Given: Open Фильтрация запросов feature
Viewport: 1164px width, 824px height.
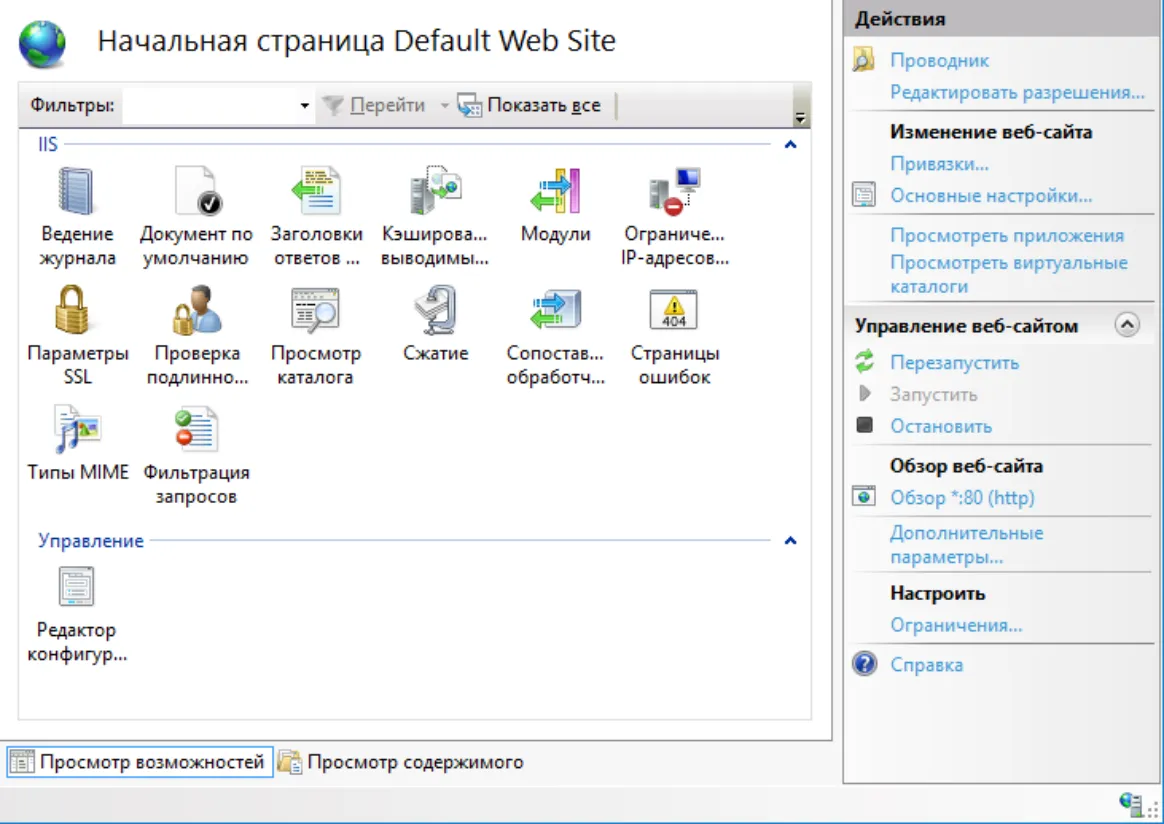Looking at the screenshot, I should click(196, 455).
